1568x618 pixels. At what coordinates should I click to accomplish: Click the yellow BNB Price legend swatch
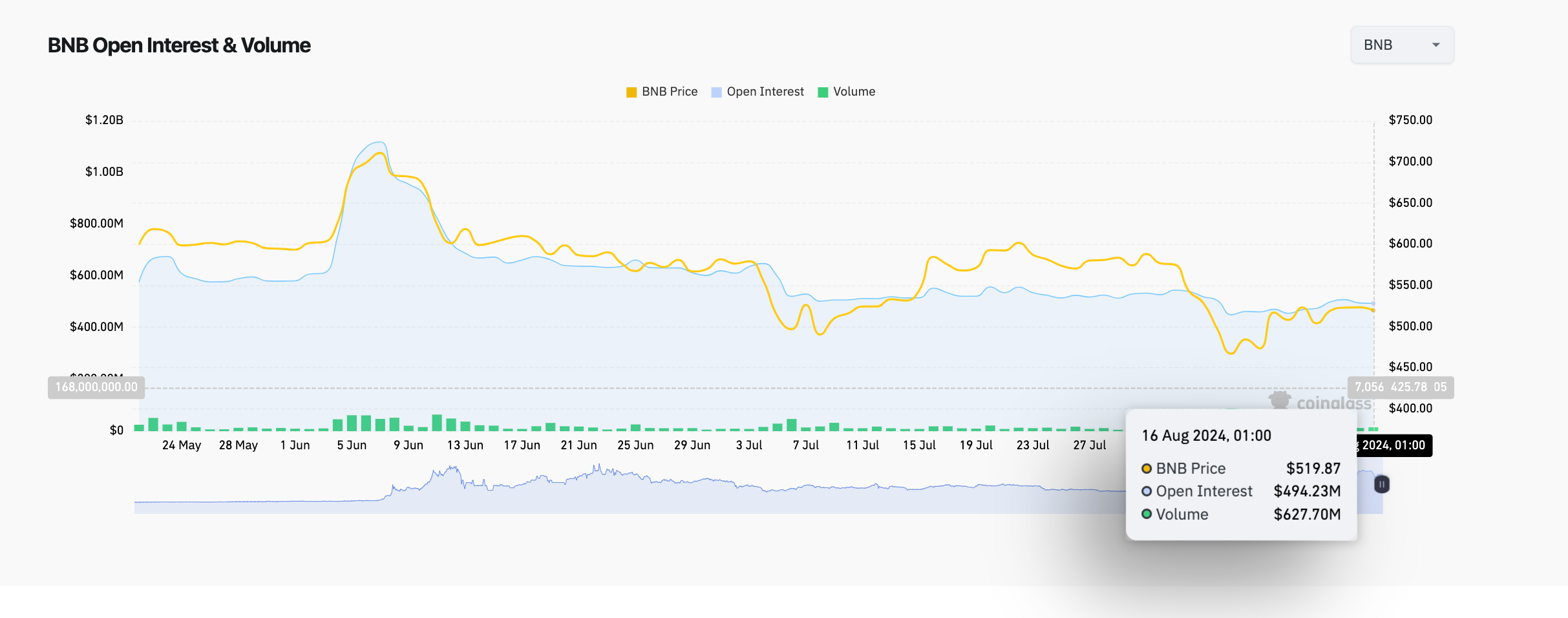tap(631, 92)
